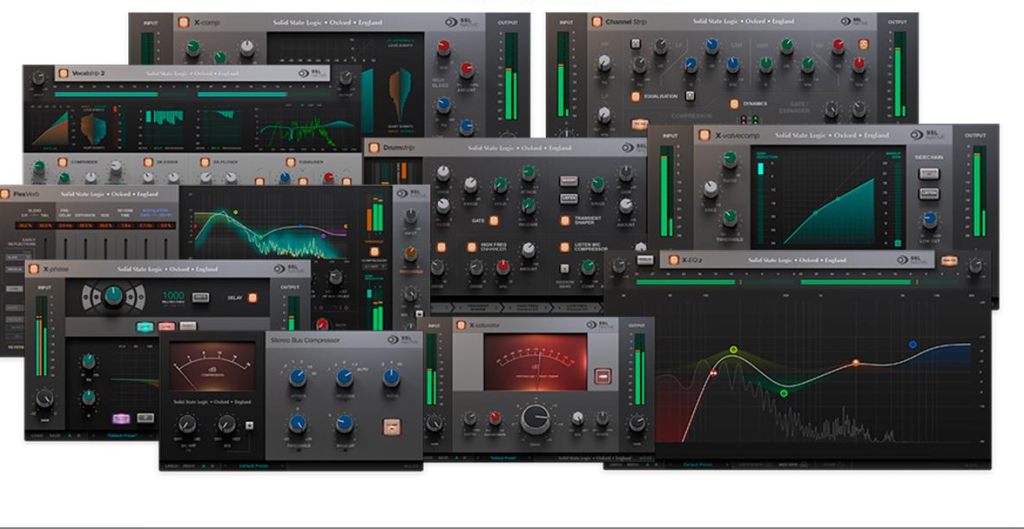This screenshot has height=529, width=1024.
Task: Select the blue band node in X-EQ 2
Action: (x=913, y=344)
